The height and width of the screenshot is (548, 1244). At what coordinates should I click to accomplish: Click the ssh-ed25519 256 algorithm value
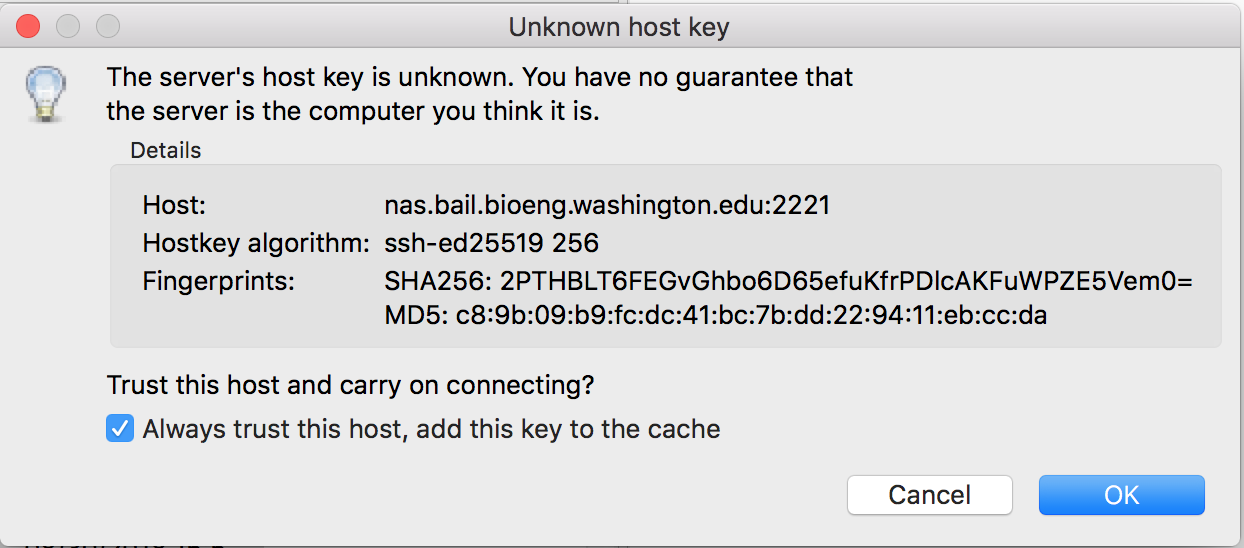point(491,243)
